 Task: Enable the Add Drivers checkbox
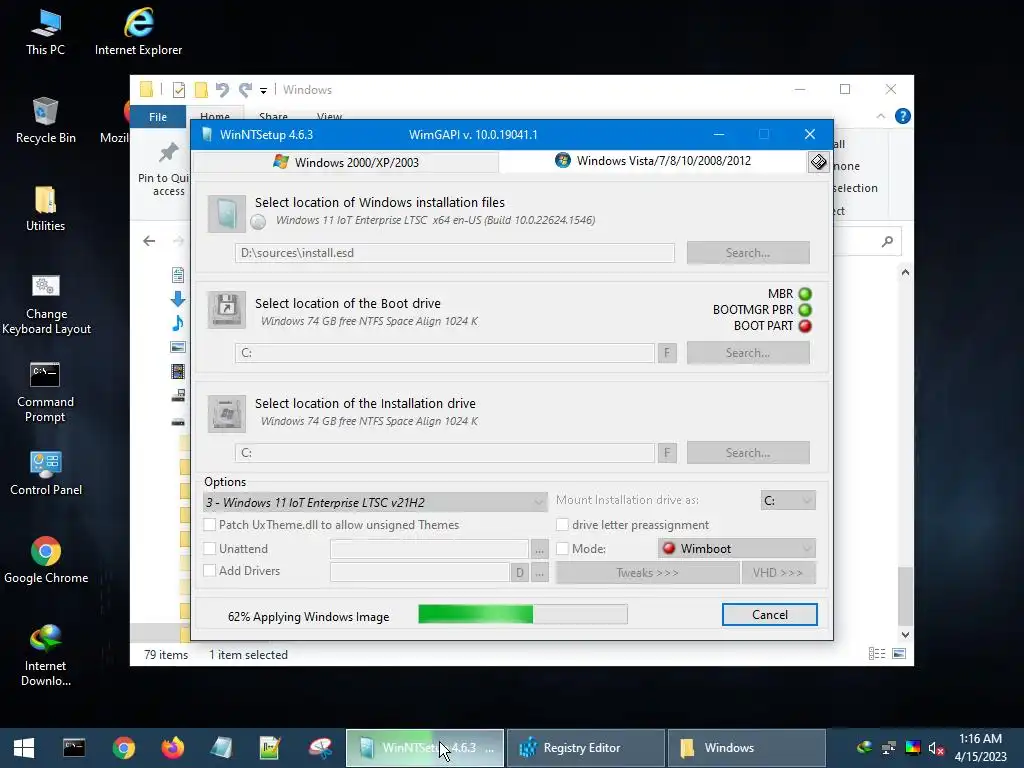point(210,570)
